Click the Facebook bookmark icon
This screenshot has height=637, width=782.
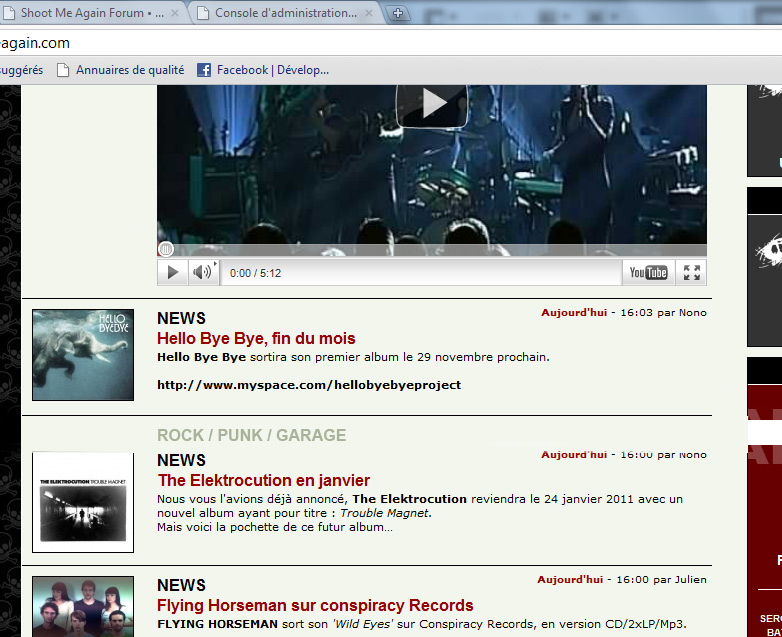[x=203, y=70]
